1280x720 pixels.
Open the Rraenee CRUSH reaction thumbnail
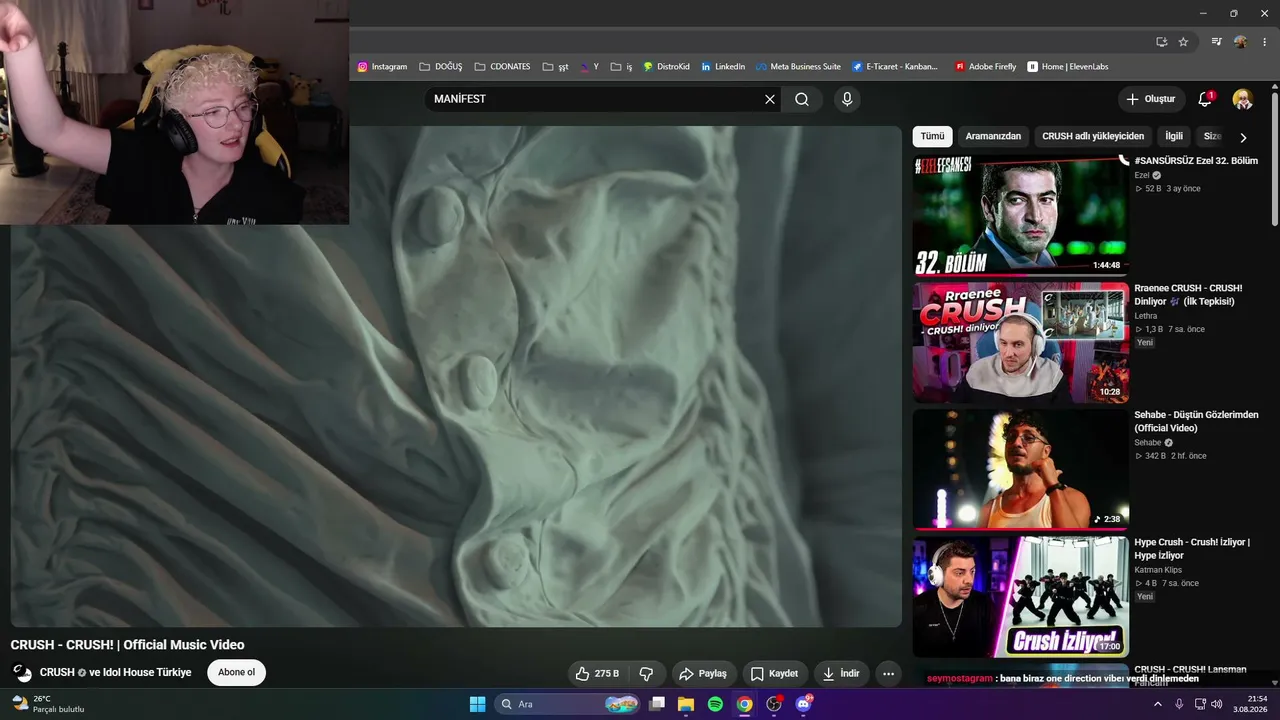1020,342
